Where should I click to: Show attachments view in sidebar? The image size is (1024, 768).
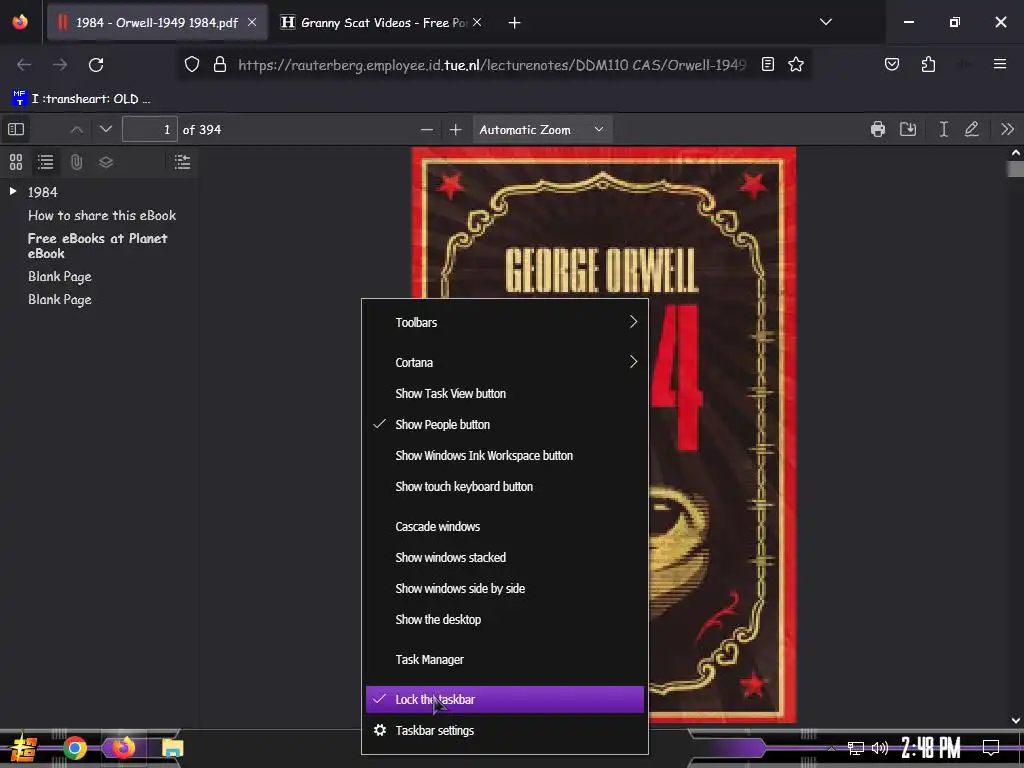tap(76, 161)
